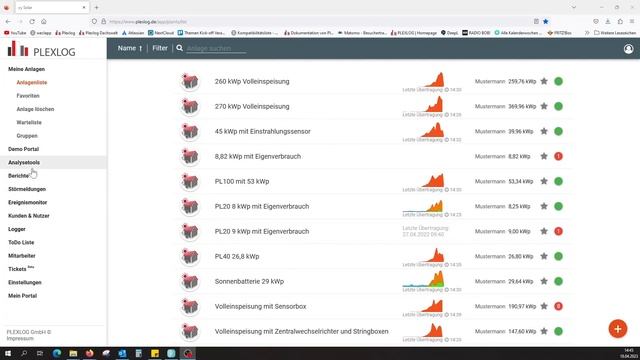The width and height of the screenshot is (640, 360).
Task: Open Warteliste in sidebar
Action: tap(29, 122)
